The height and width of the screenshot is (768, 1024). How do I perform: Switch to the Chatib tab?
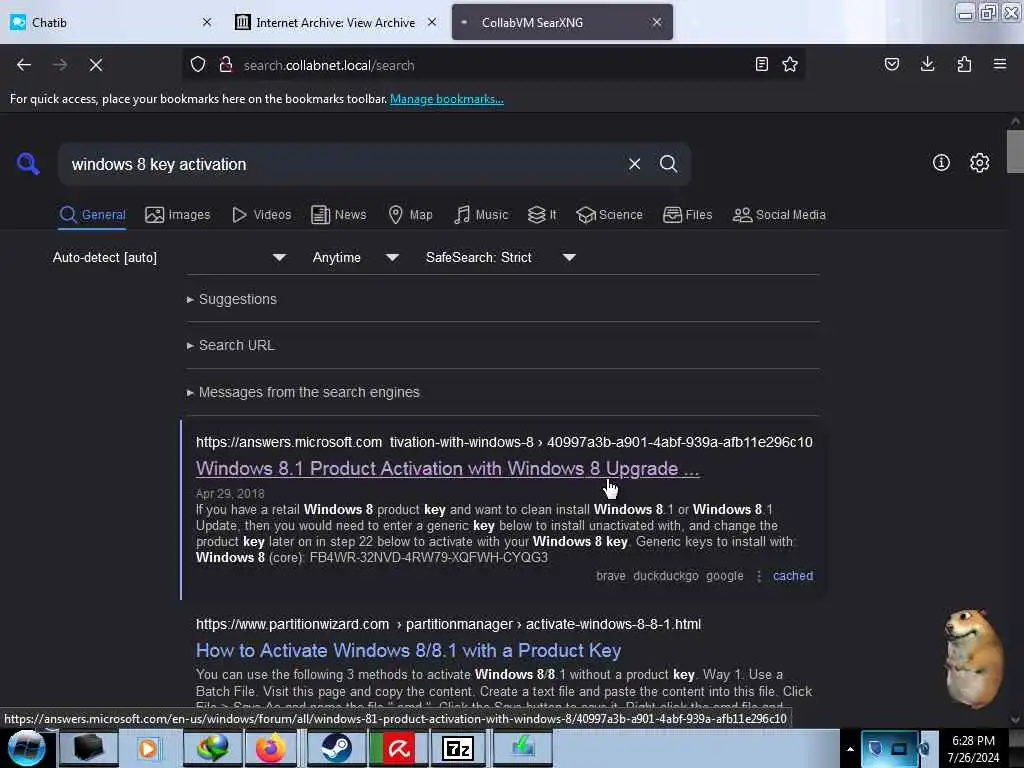pyautogui.click(x=112, y=22)
